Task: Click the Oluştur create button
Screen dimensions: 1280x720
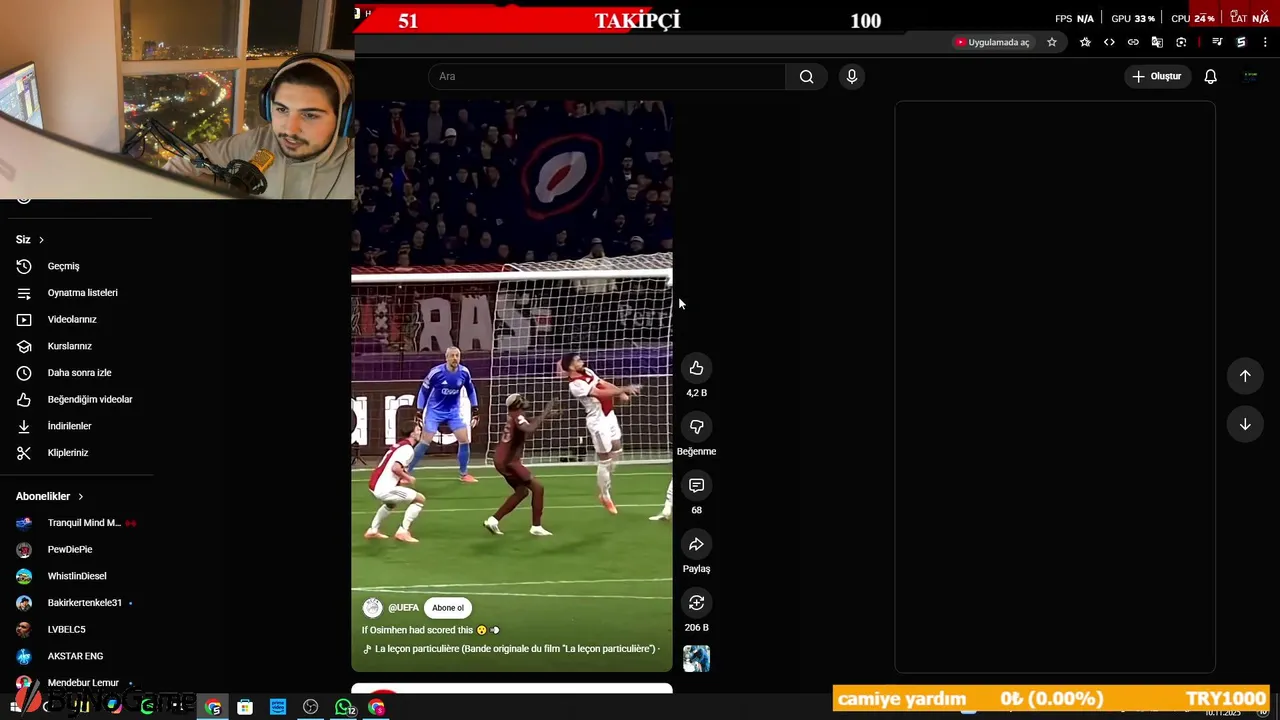Action: pos(1157,76)
